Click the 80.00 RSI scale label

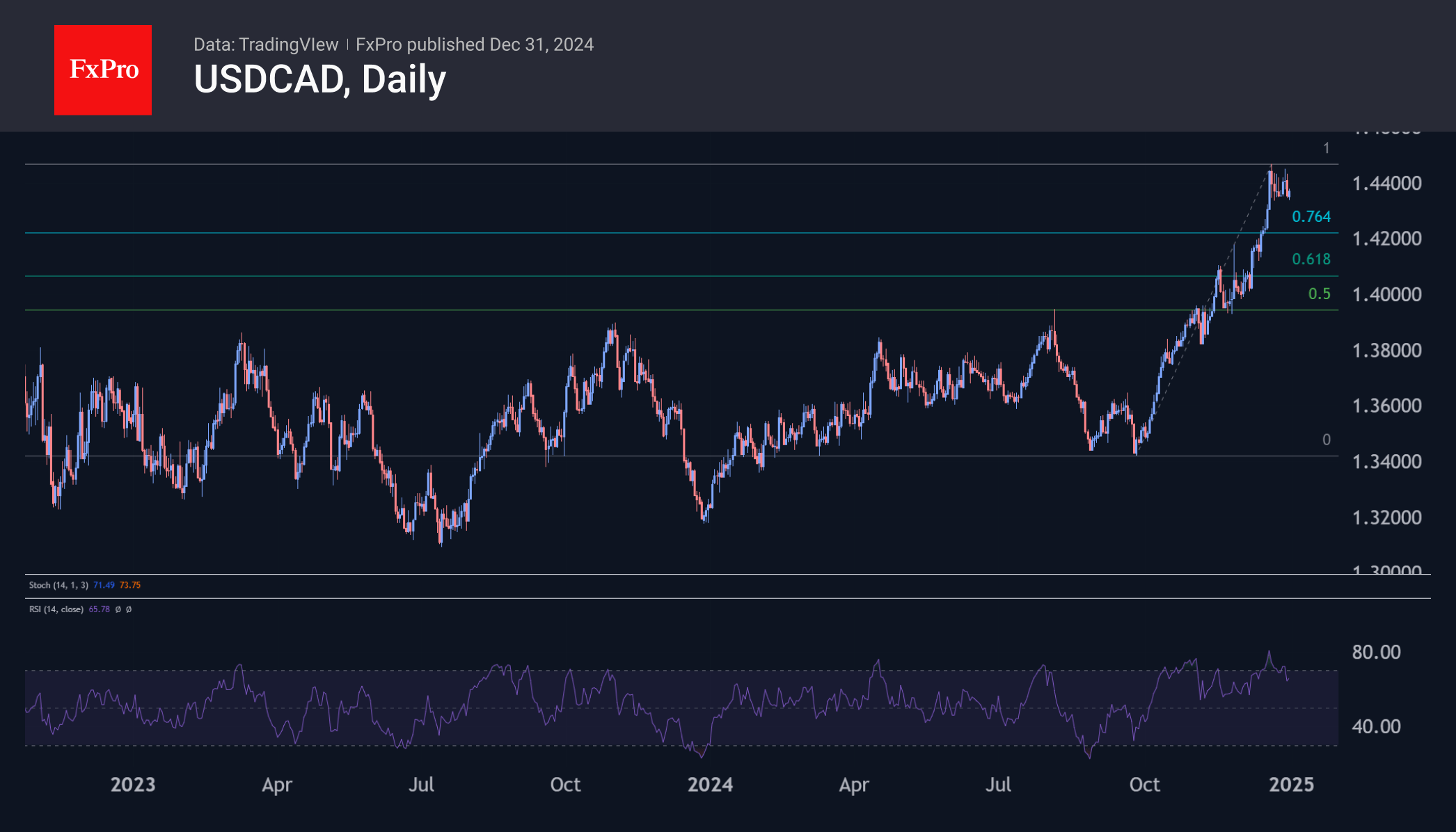click(1375, 653)
